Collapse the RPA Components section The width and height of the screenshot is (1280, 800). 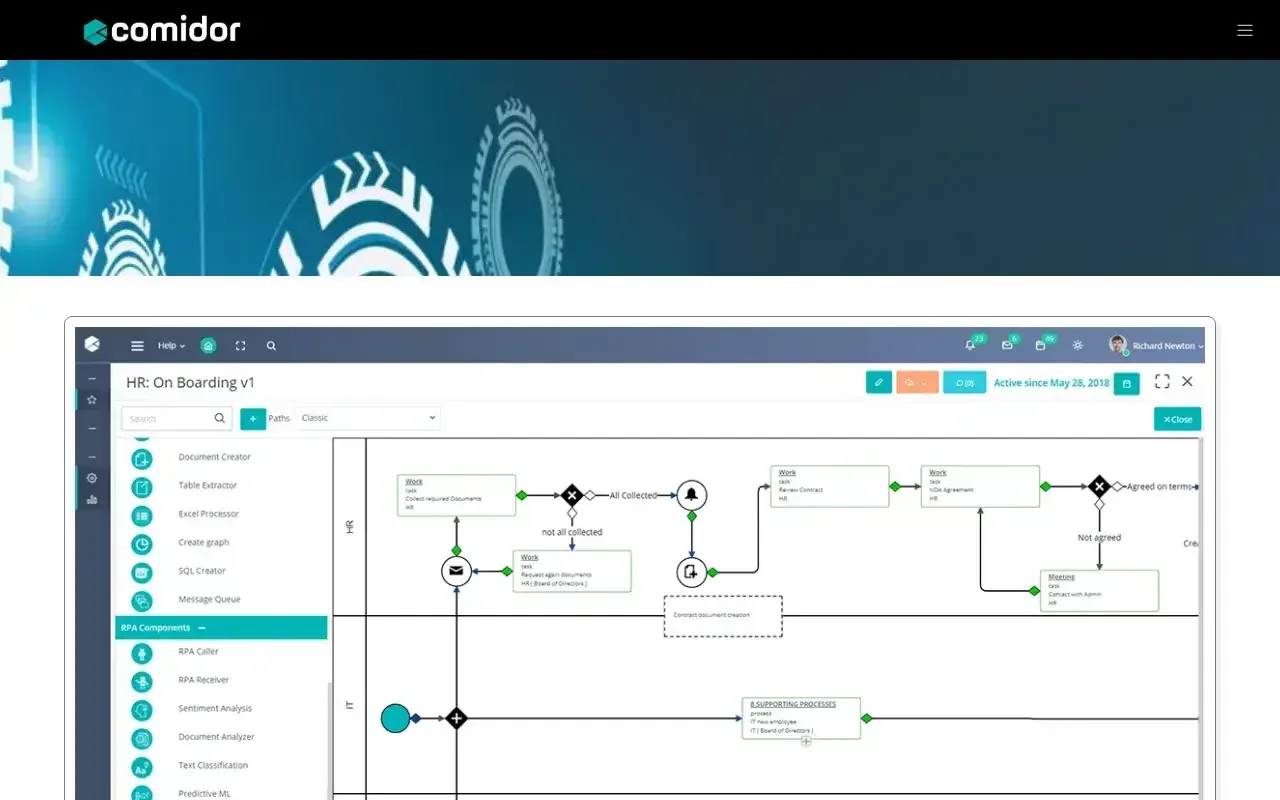pyautogui.click(x=202, y=628)
